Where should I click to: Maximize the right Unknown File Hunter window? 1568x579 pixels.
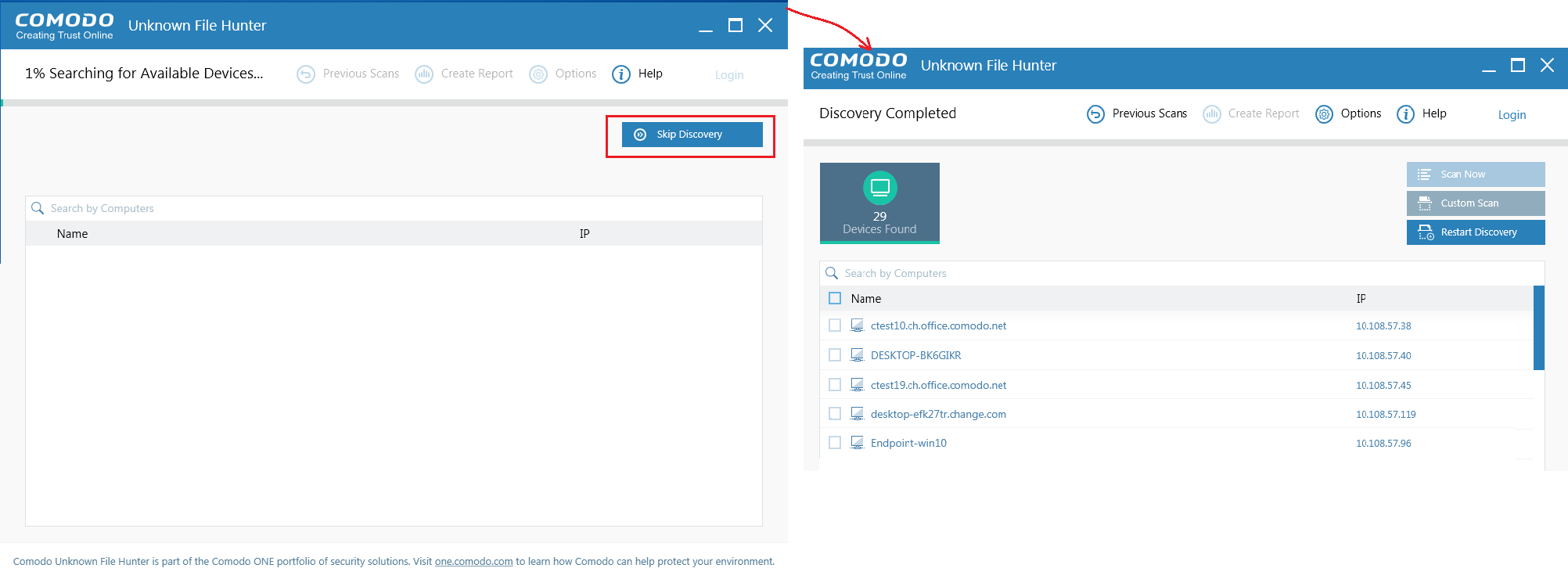click(x=1518, y=66)
